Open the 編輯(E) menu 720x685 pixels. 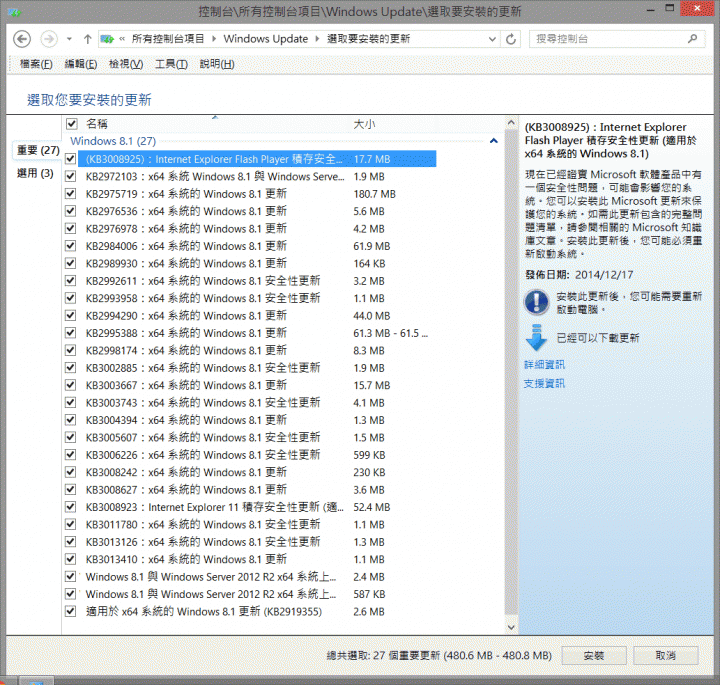pos(81,64)
